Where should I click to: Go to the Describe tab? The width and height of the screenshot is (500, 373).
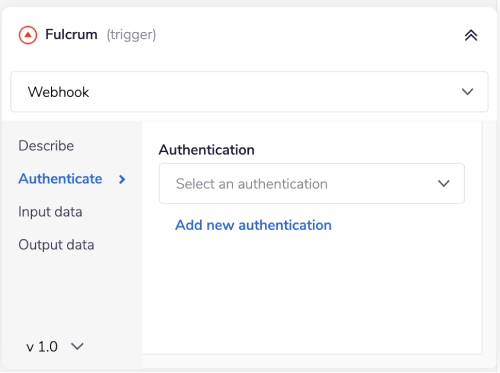point(46,146)
